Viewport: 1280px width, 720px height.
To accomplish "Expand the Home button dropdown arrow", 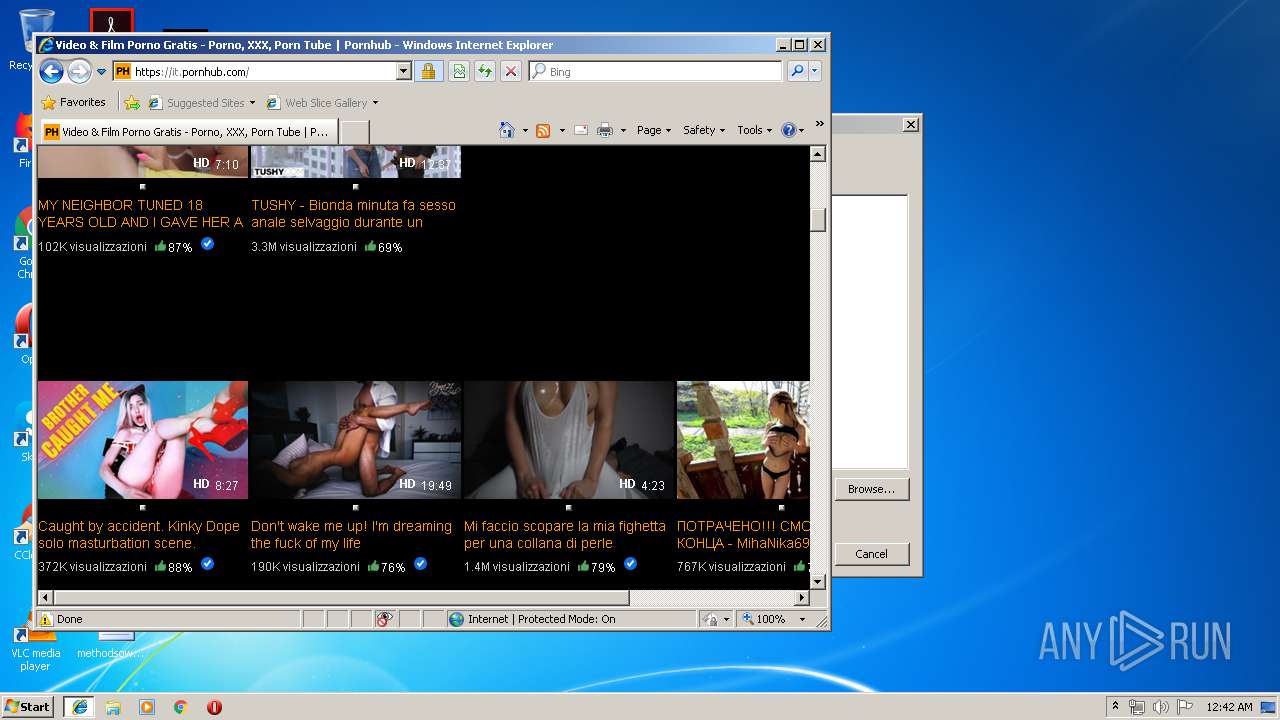I will pyautogui.click(x=525, y=131).
